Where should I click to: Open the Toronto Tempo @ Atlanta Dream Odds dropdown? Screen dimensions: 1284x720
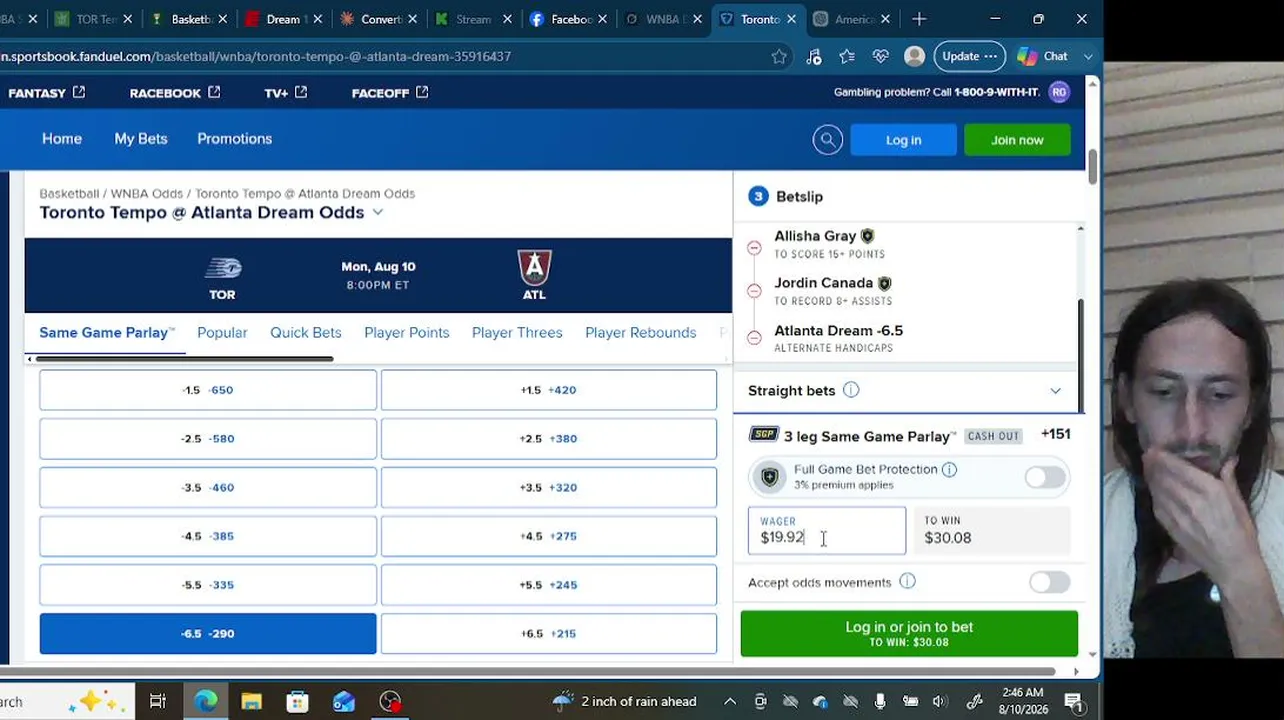pyautogui.click(x=377, y=212)
